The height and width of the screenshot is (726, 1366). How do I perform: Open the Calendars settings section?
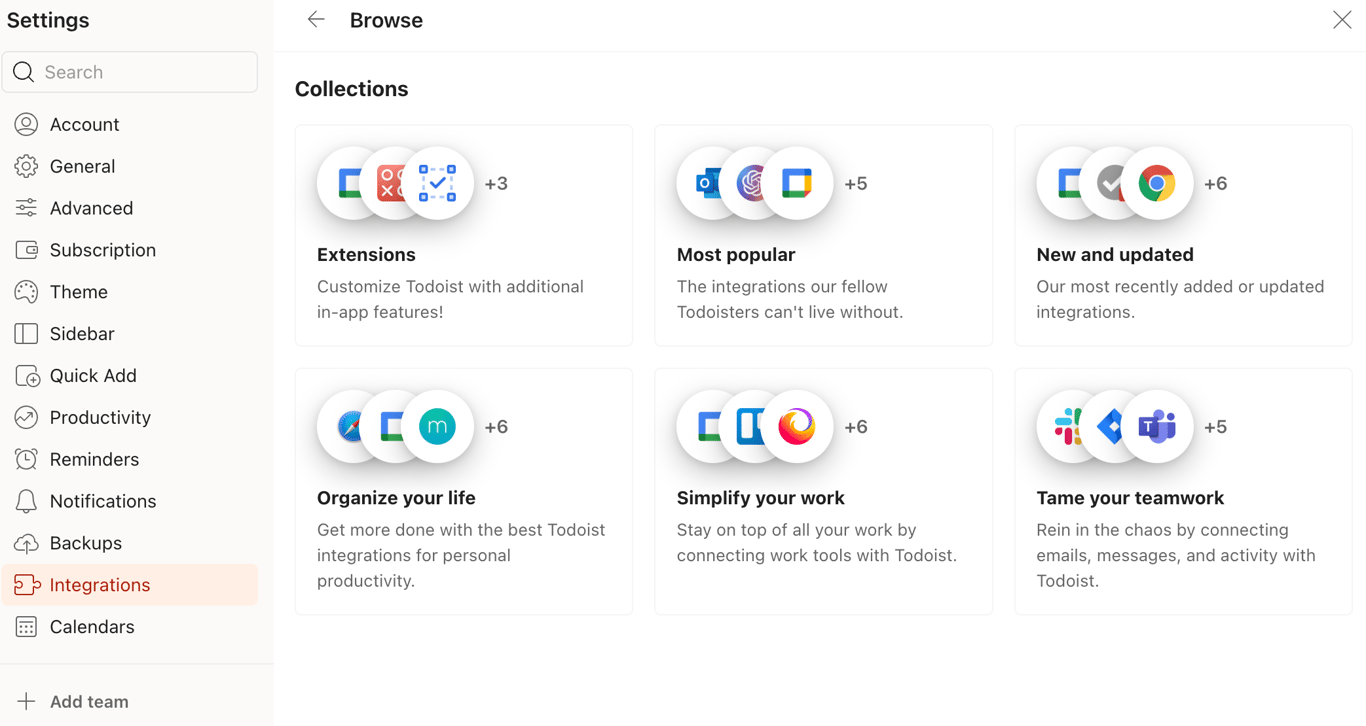(92, 627)
